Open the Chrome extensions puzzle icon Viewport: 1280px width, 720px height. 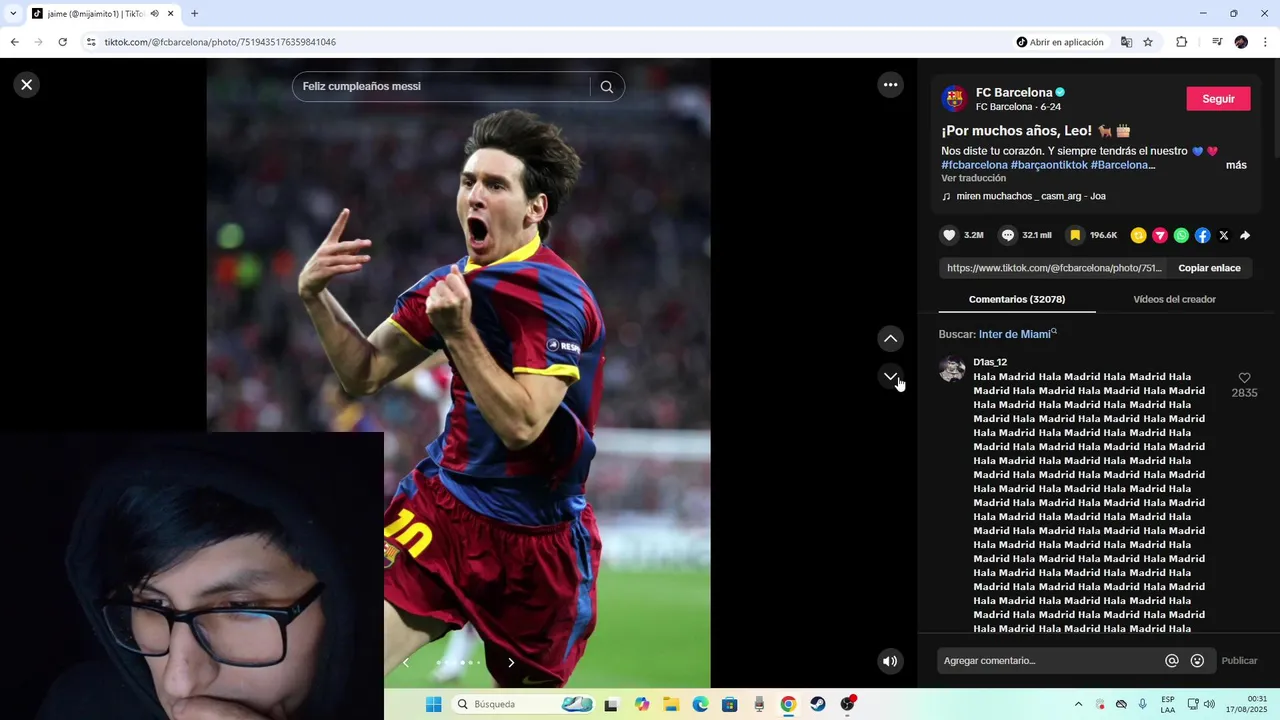(1181, 42)
